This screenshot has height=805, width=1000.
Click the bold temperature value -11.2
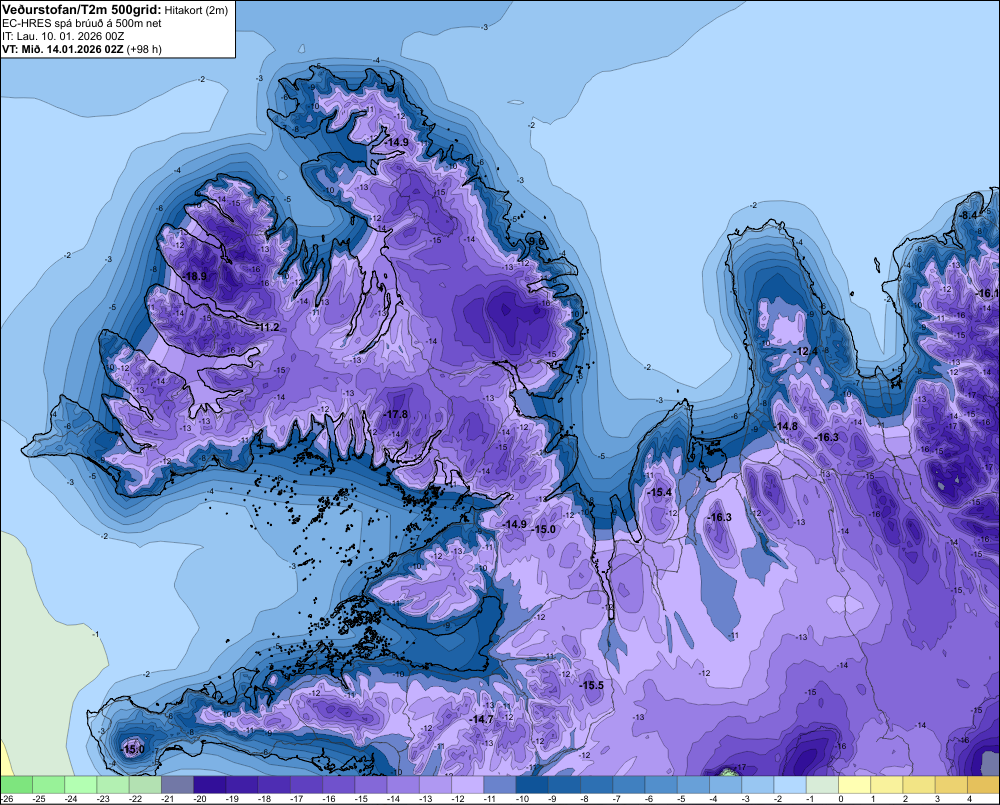tap(268, 327)
